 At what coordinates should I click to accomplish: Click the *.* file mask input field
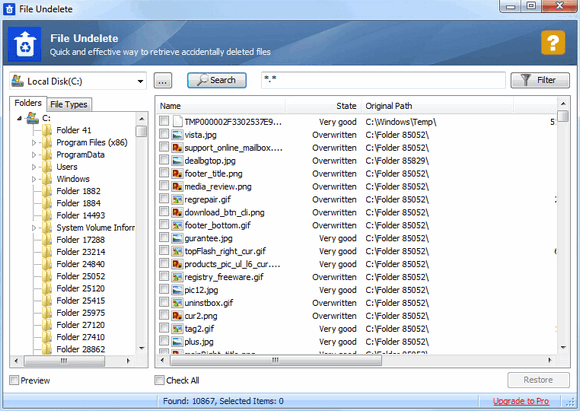383,80
